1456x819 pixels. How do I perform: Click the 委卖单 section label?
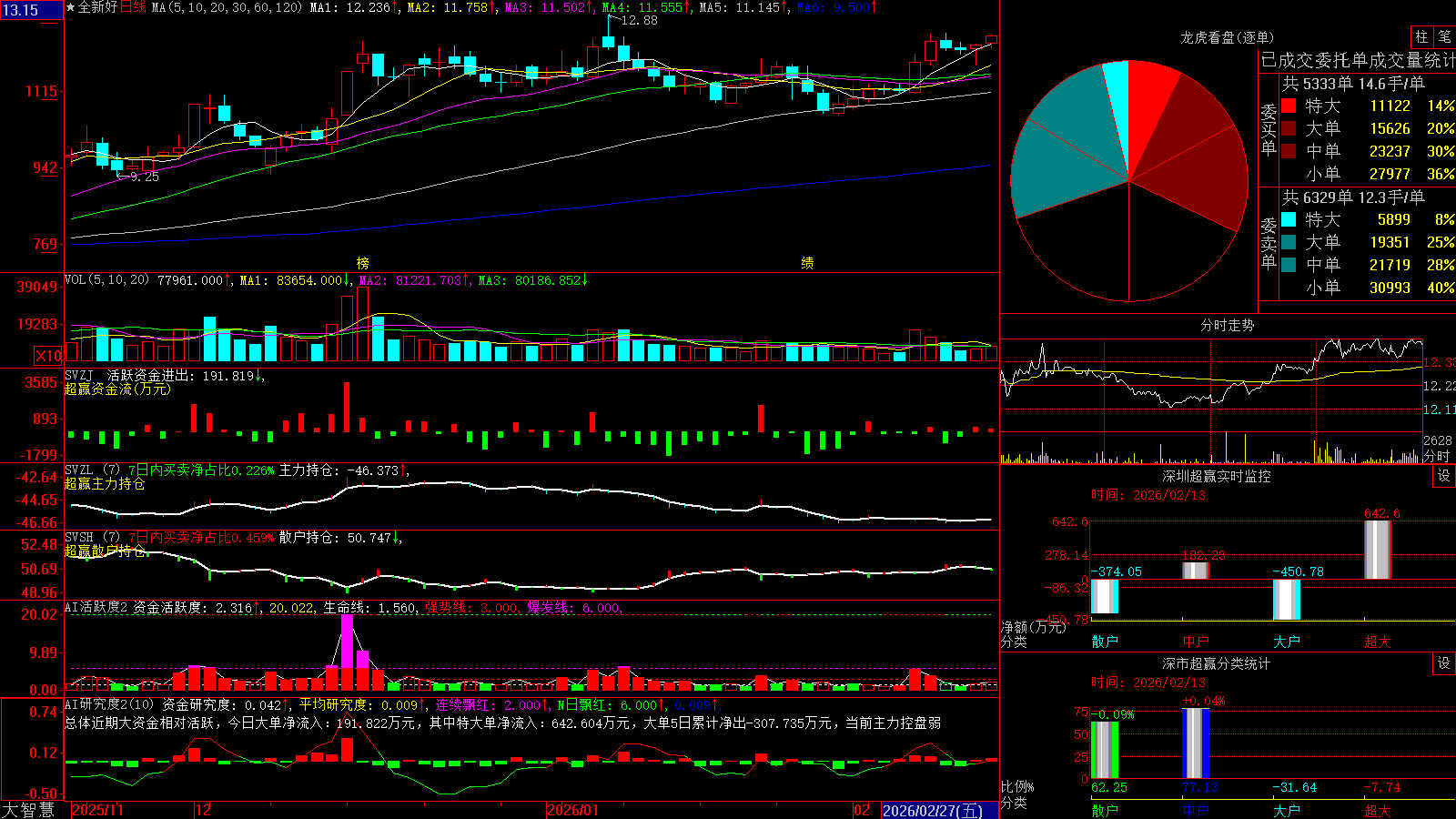coord(1269,242)
